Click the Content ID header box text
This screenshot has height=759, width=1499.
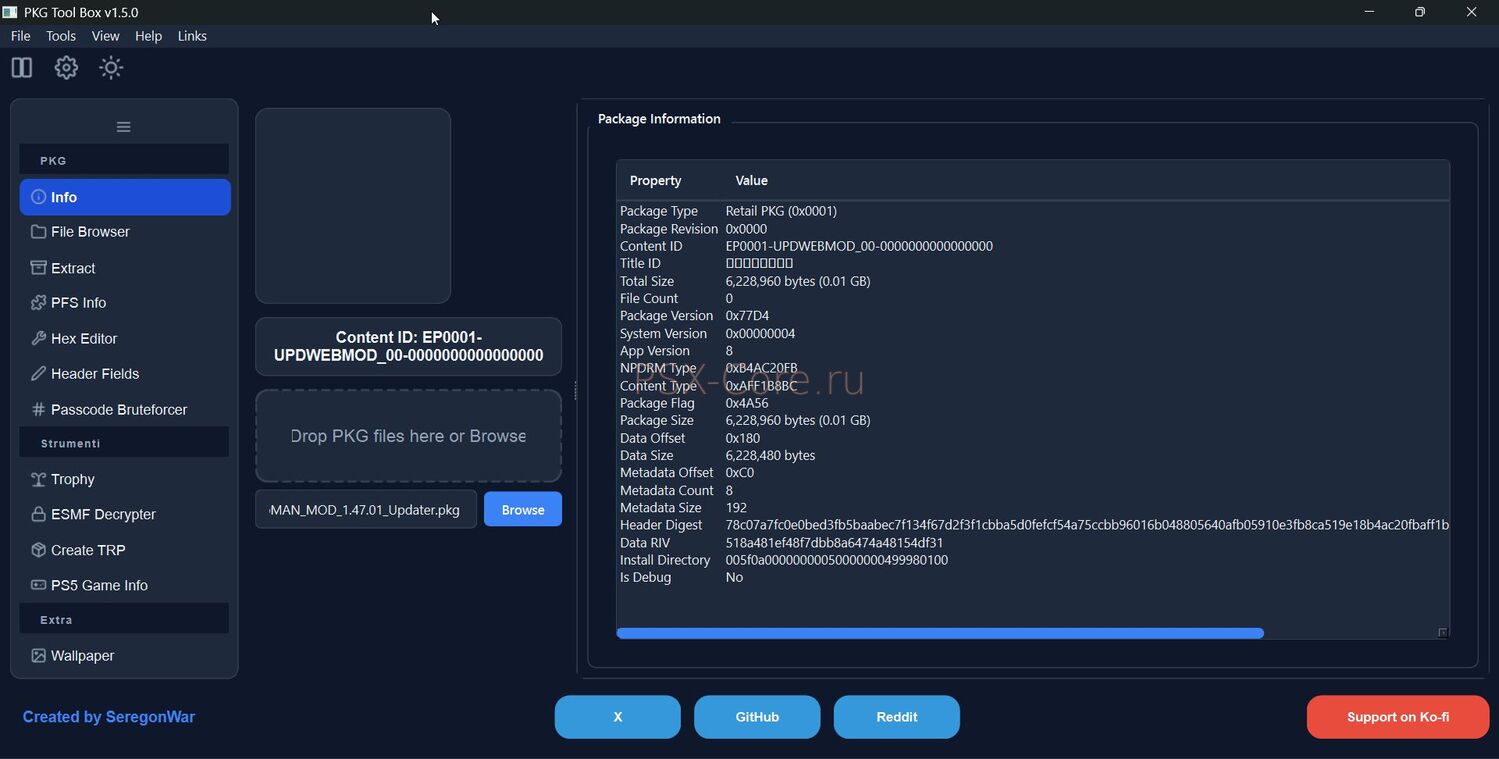click(408, 346)
